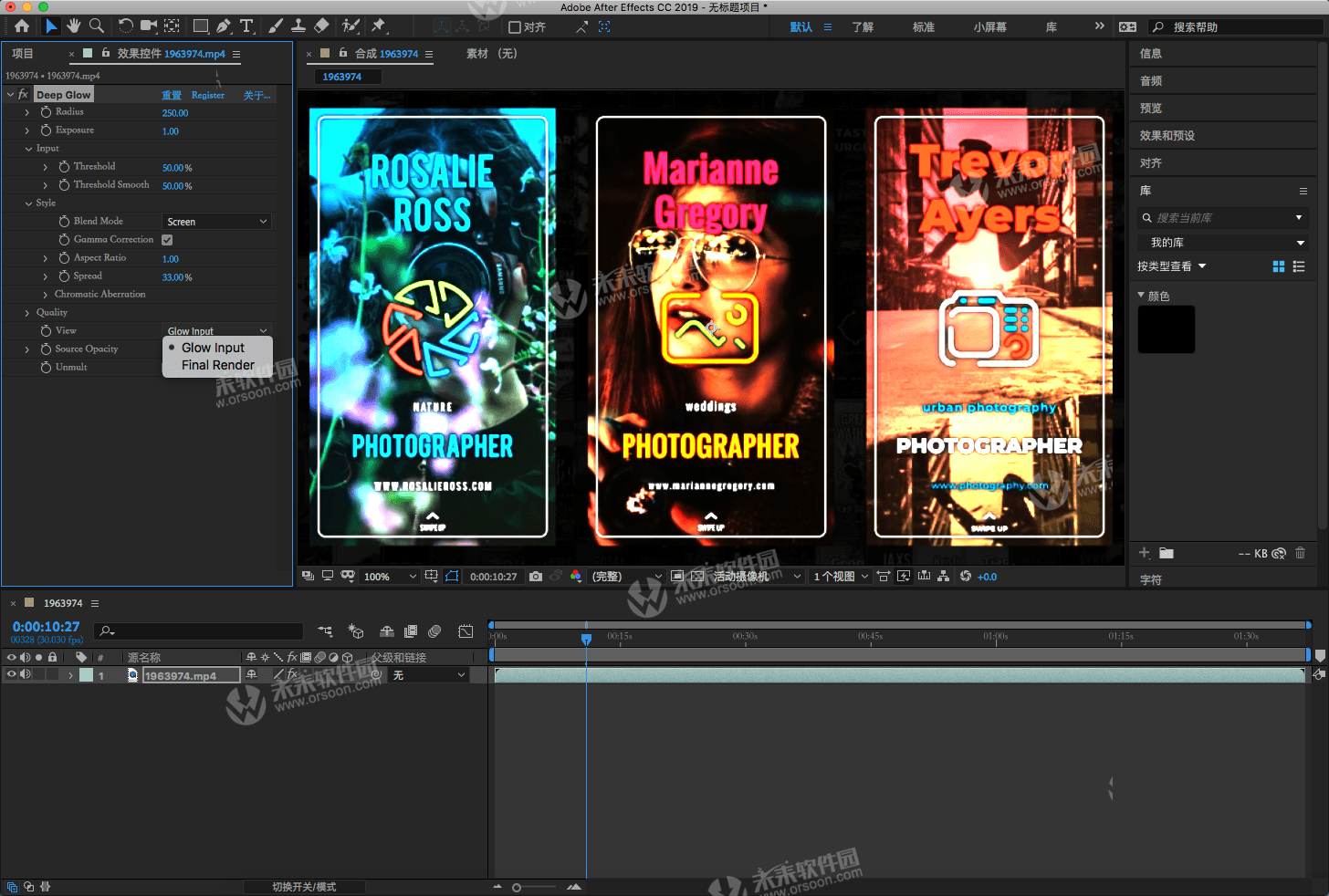Select the Rotation tool
1329x896 pixels.
coord(126,26)
